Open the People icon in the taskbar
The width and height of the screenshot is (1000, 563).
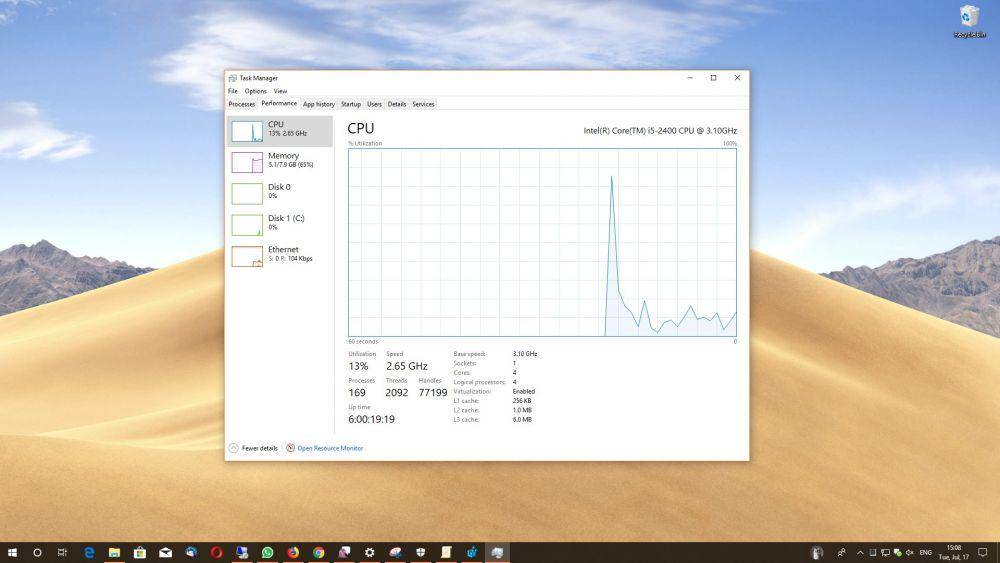tap(841, 553)
